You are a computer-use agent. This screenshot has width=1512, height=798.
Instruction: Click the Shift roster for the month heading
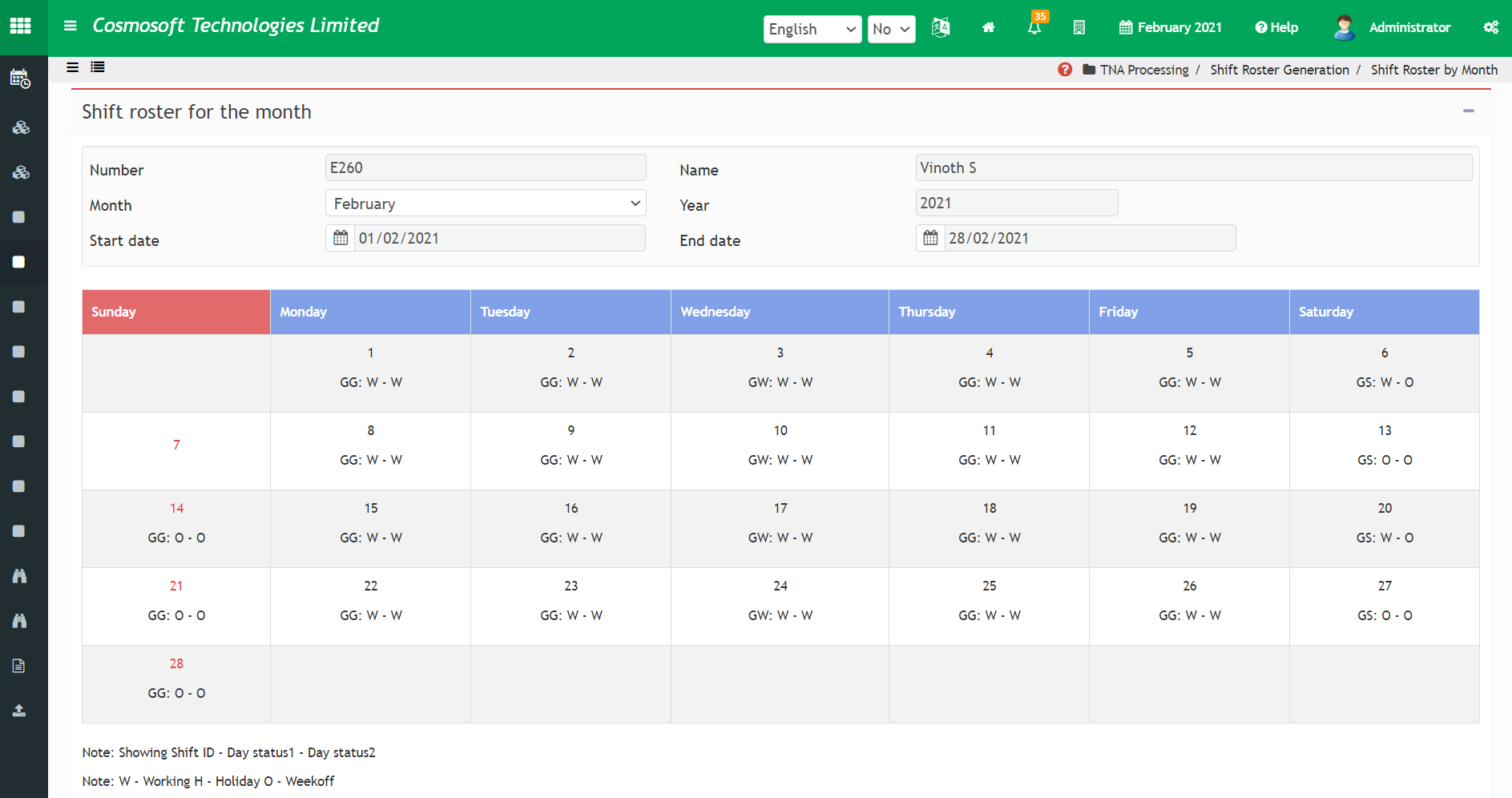(x=196, y=111)
